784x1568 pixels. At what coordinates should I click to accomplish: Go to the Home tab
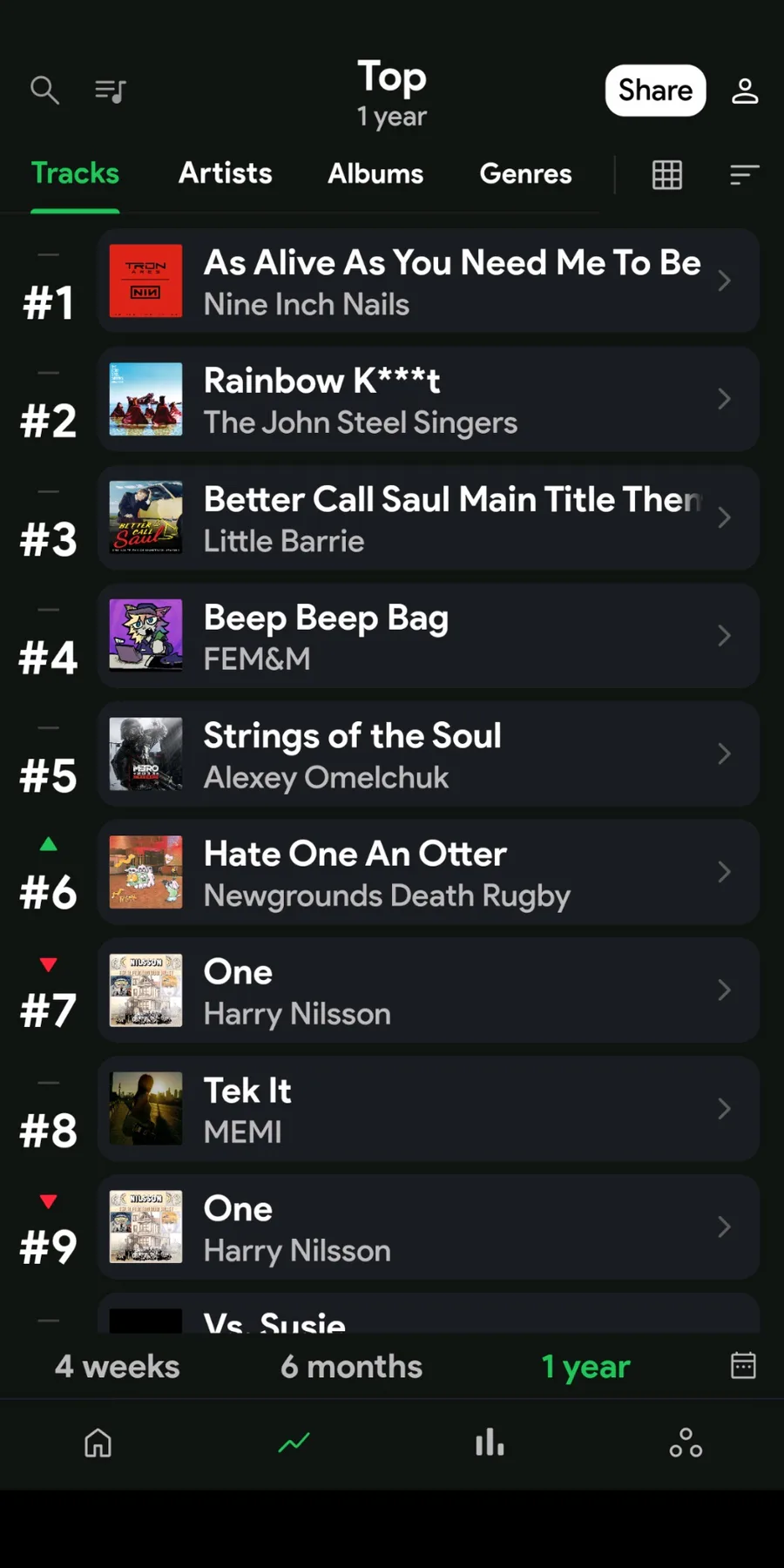98,1443
